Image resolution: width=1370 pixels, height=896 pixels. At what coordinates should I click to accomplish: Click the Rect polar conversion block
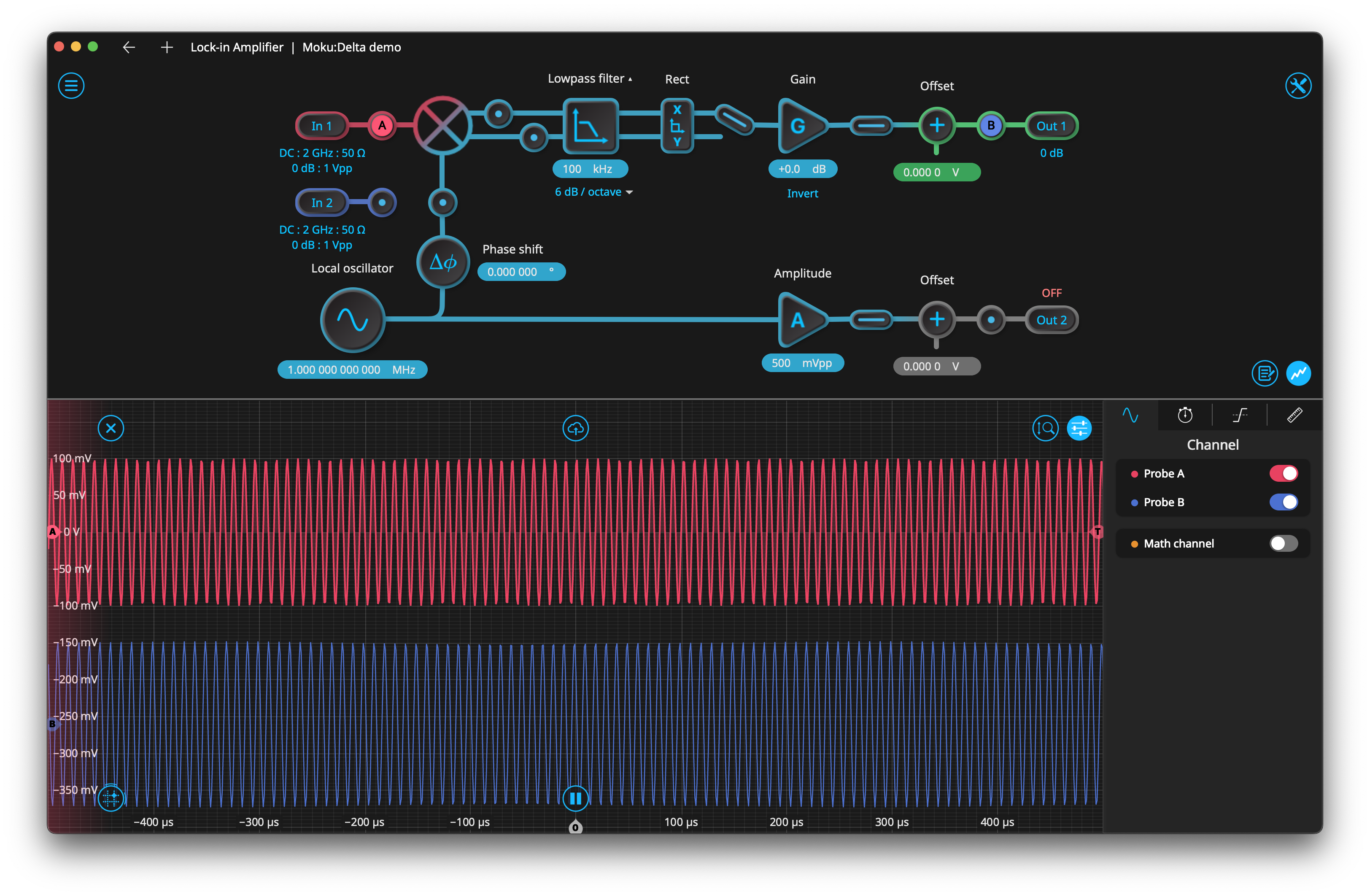677,126
